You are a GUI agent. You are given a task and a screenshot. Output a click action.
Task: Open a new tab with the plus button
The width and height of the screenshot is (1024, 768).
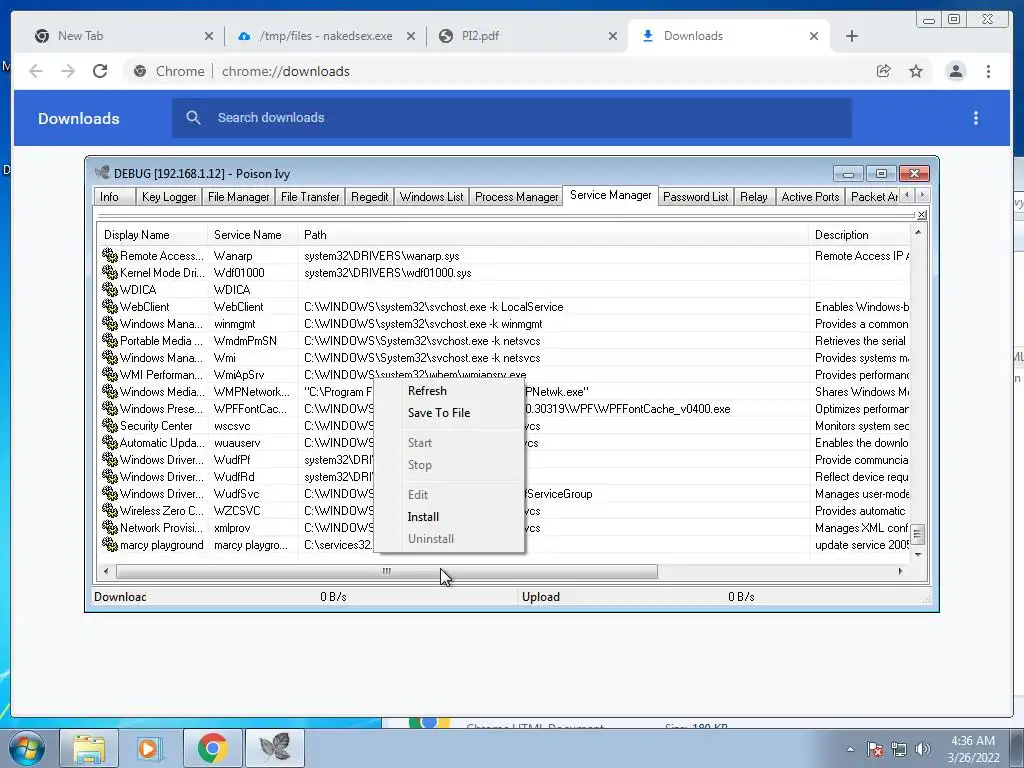[x=852, y=36]
